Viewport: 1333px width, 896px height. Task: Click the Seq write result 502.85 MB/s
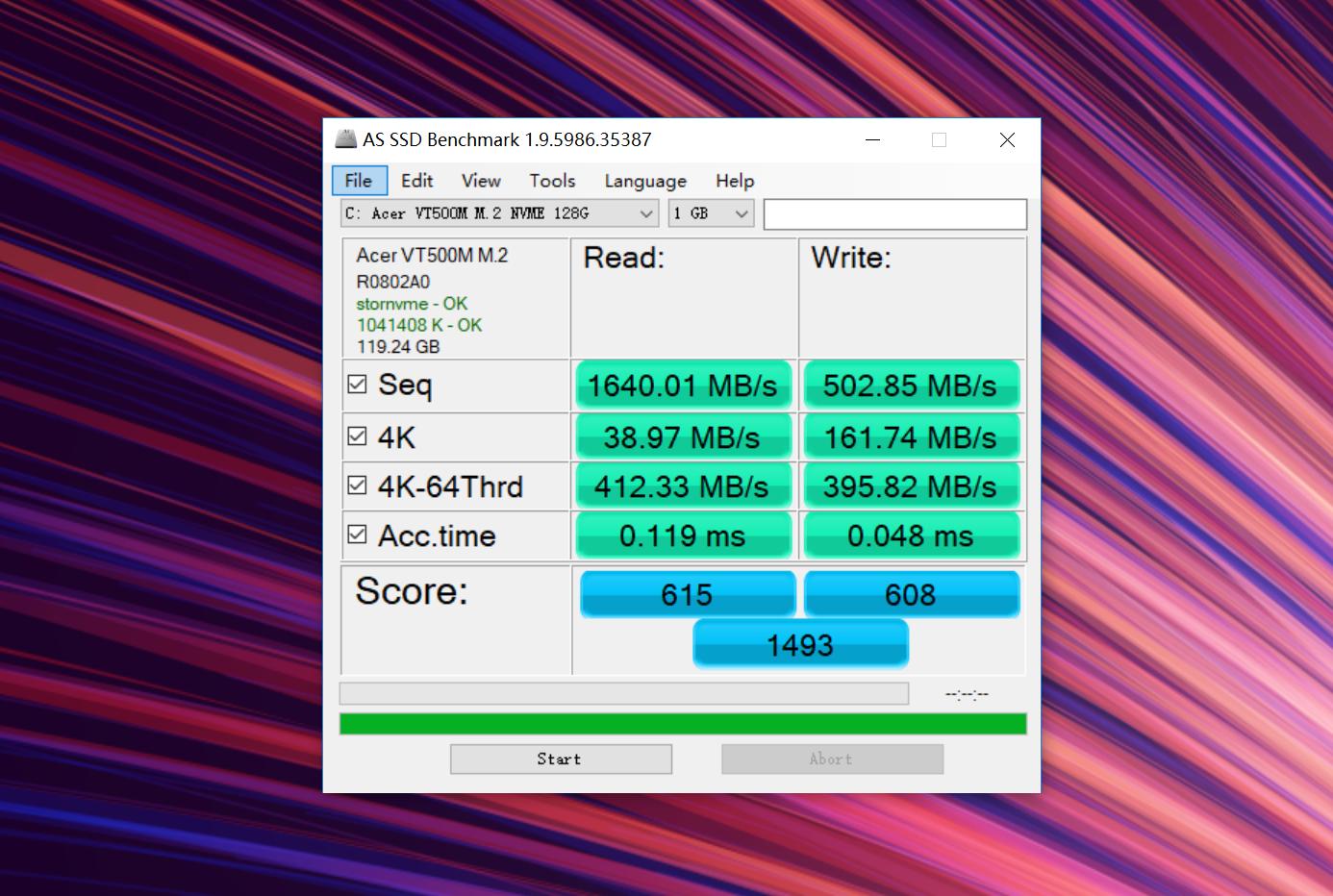(x=911, y=386)
